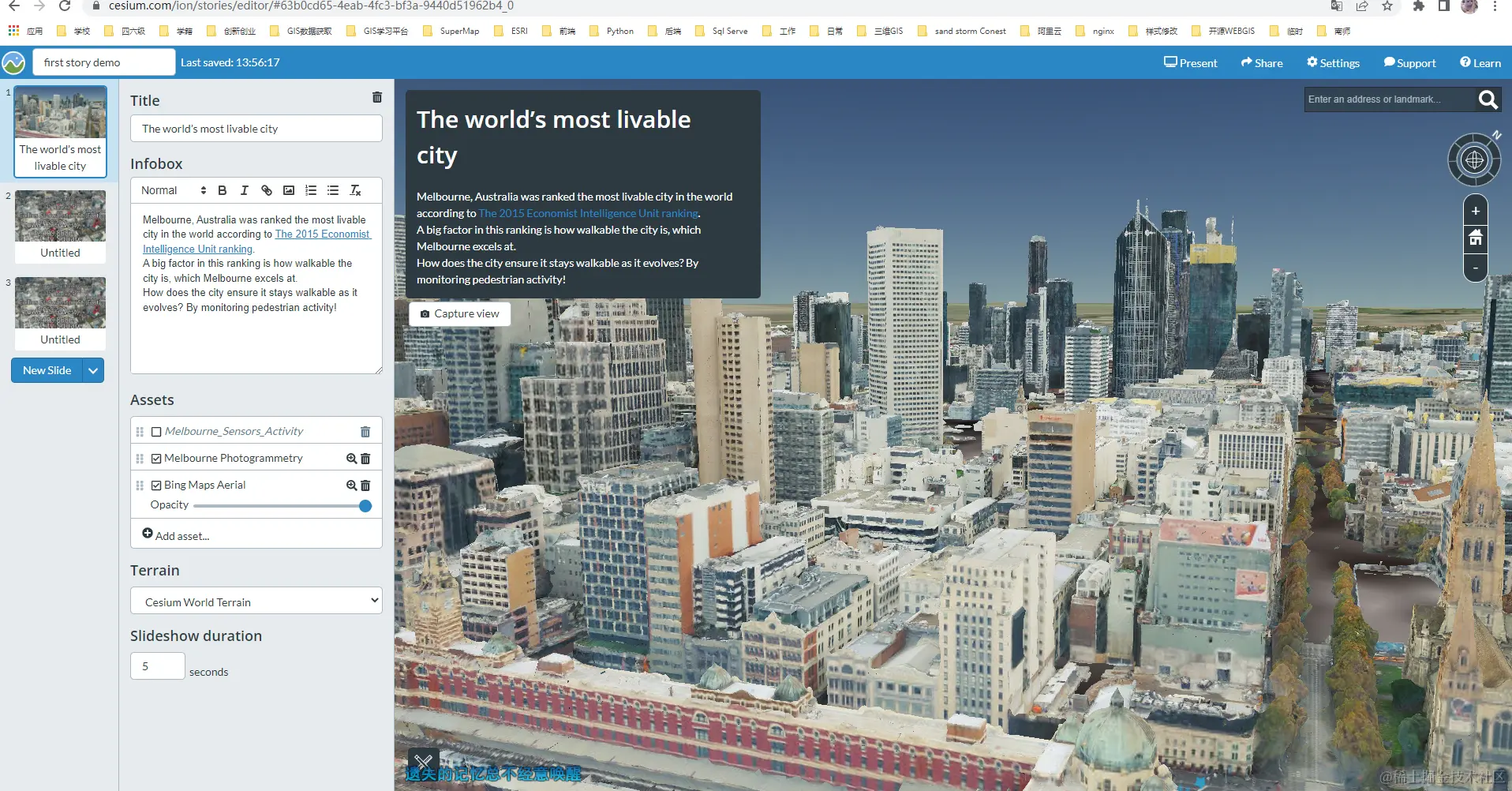Click Add asset... in the Assets panel

(176, 535)
